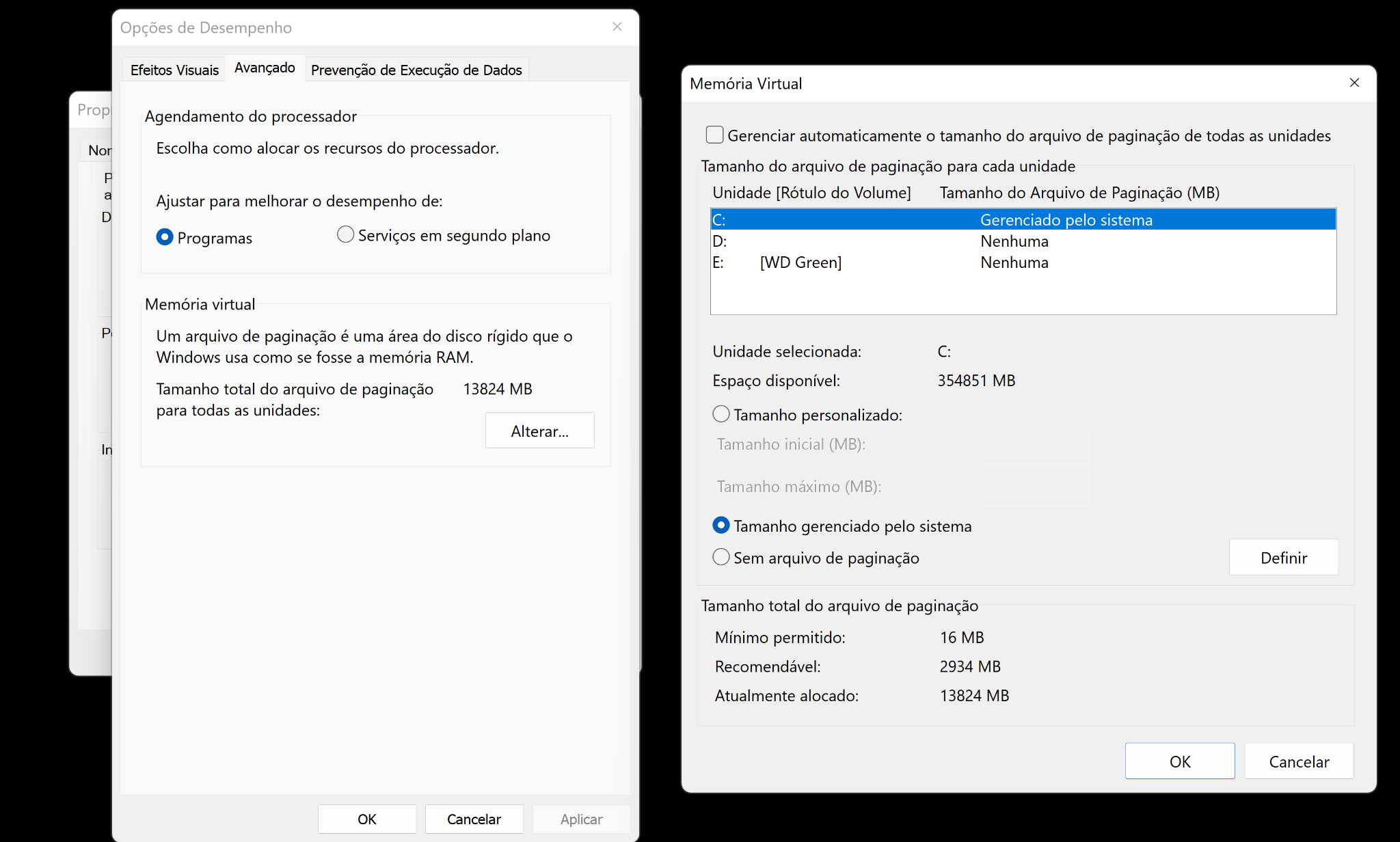This screenshot has height=842, width=1400.
Task: Click the Mínimo permitido 16 MB value
Action: pos(962,637)
